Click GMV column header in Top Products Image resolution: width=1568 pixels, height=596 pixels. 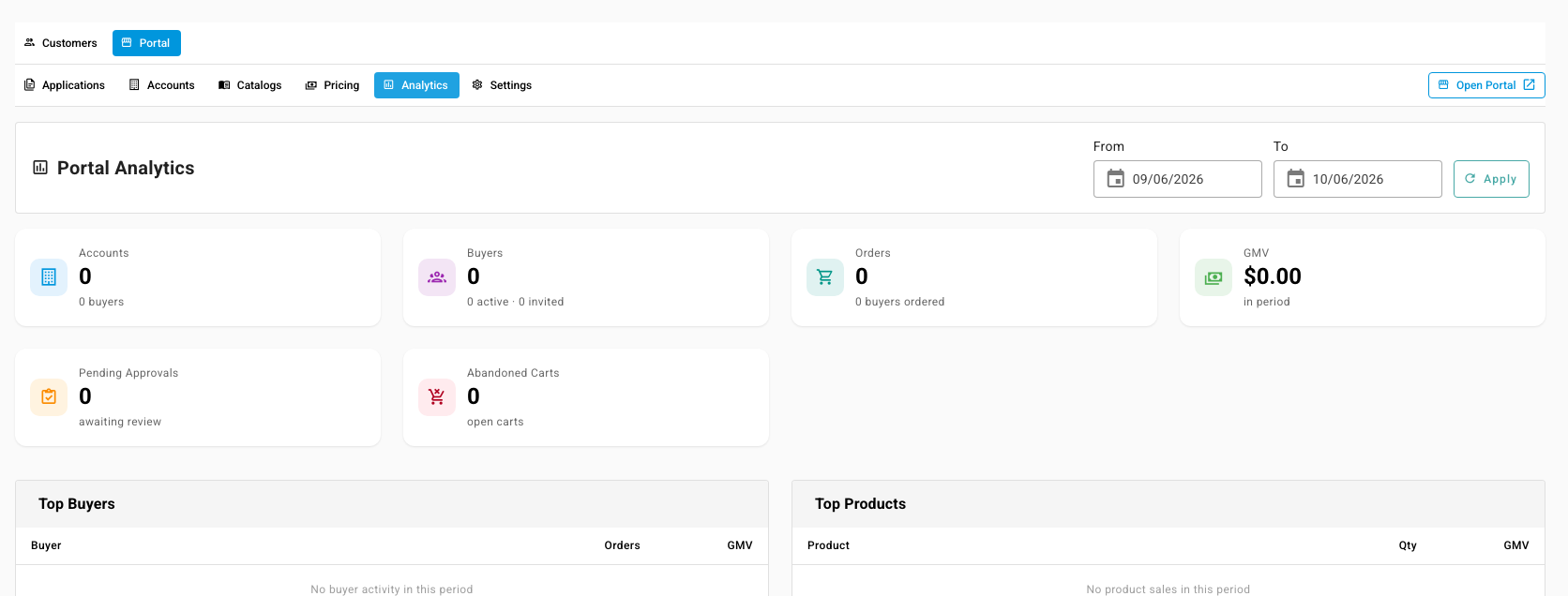coord(1516,545)
